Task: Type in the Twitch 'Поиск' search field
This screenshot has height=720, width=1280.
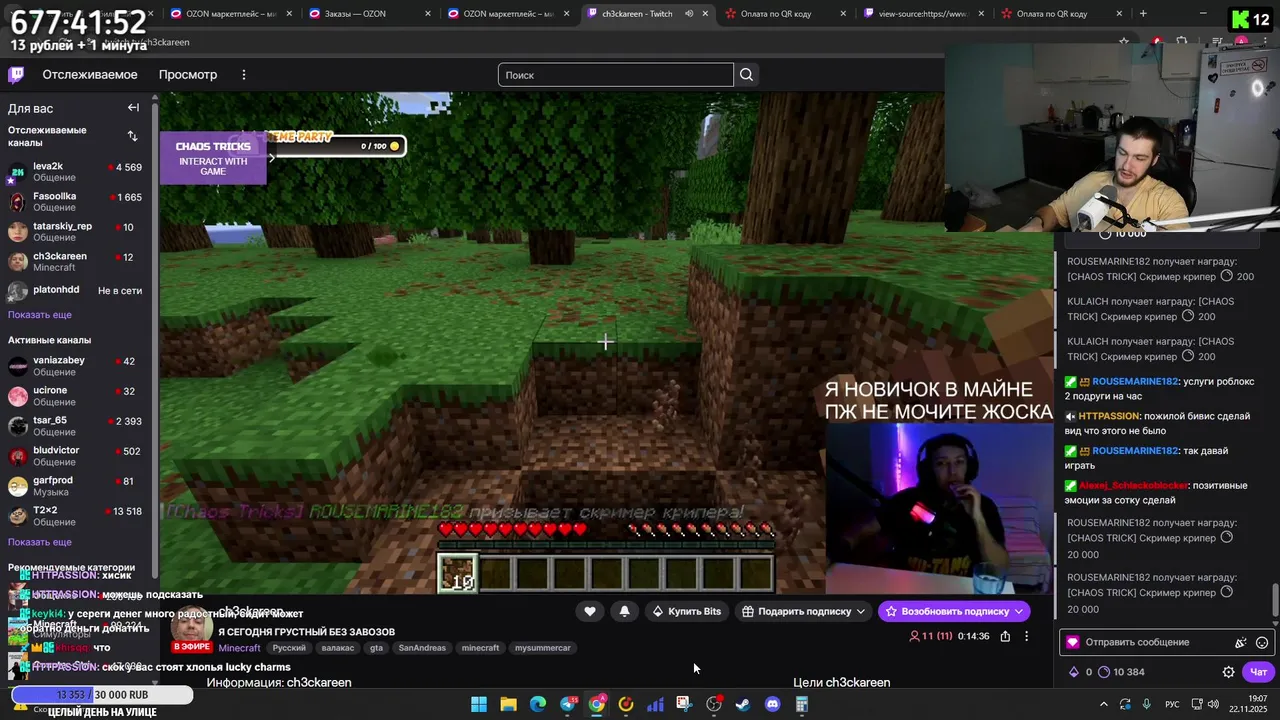Action: 615,75
